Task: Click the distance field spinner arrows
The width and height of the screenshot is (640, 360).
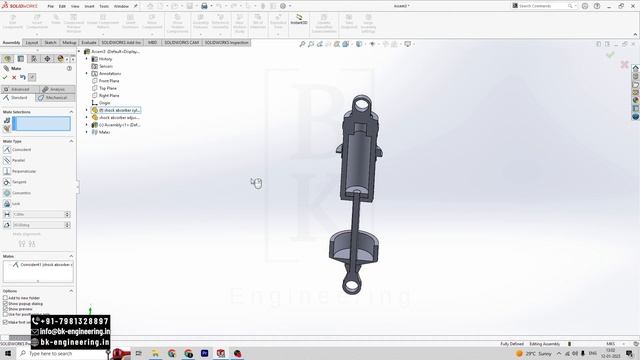Action: (67, 214)
